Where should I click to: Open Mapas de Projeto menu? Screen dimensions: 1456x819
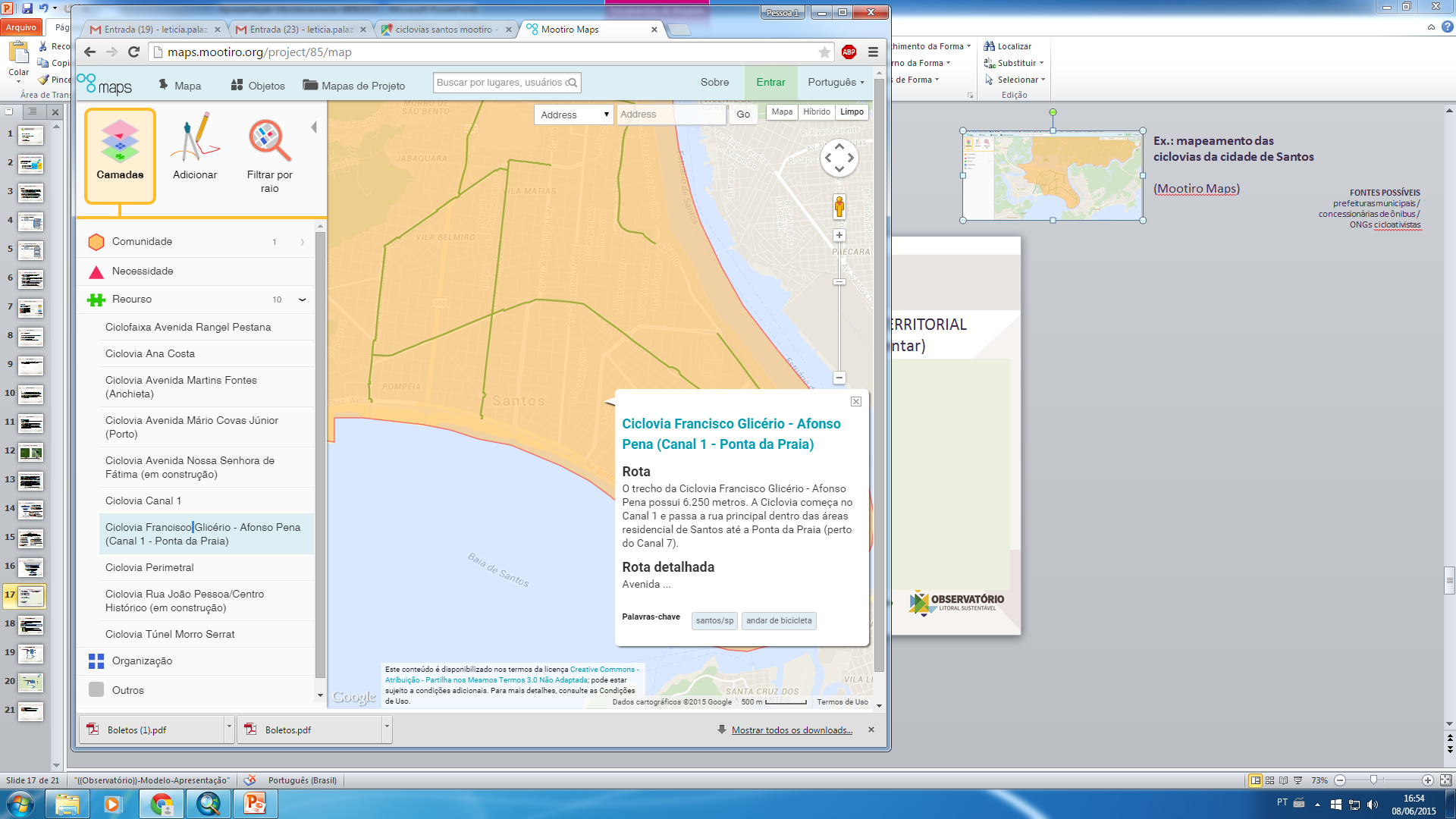(354, 86)
